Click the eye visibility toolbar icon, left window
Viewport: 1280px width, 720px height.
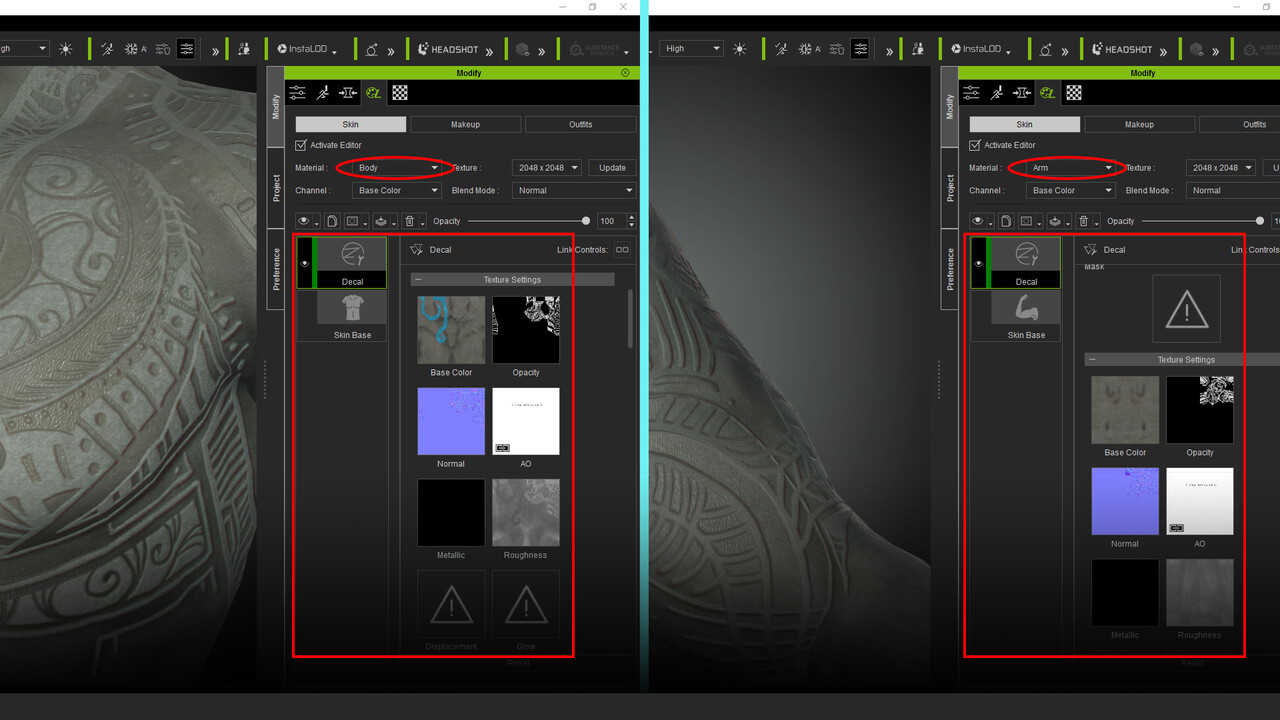point(306,221)
